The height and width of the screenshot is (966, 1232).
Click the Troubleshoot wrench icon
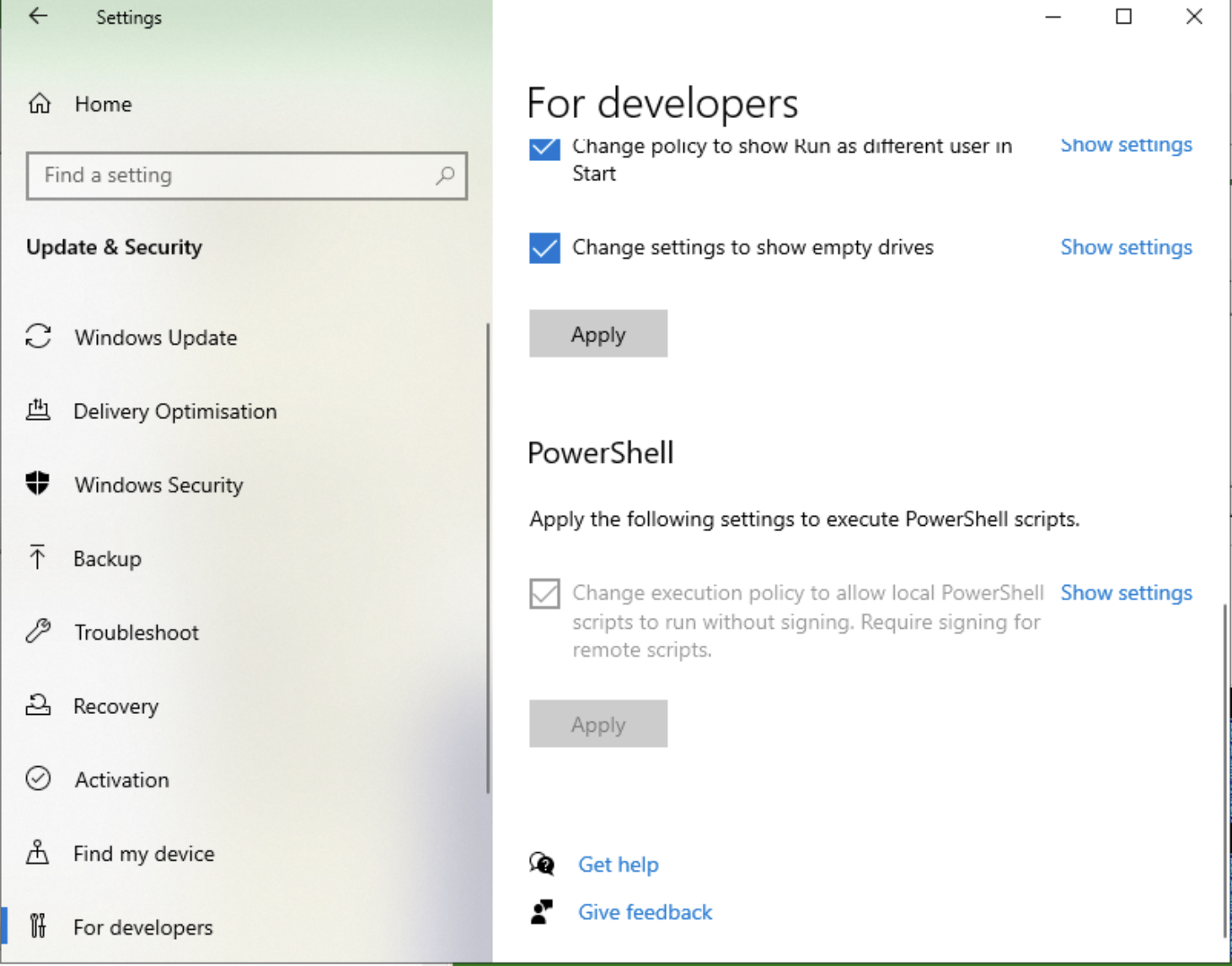[x=38, y=631]
